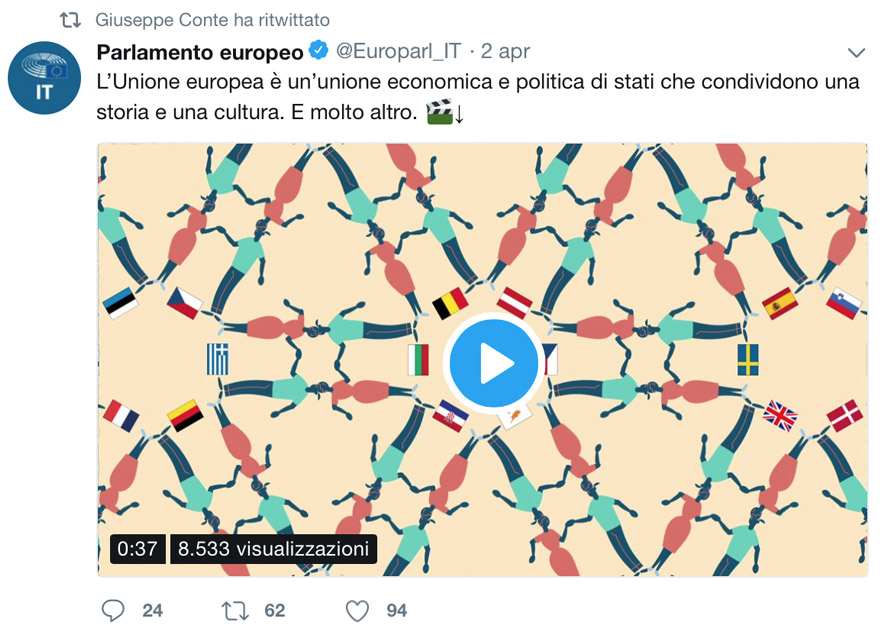
Task: Open the "2 apr" tweet timestamp
Action: coord(505,50)
